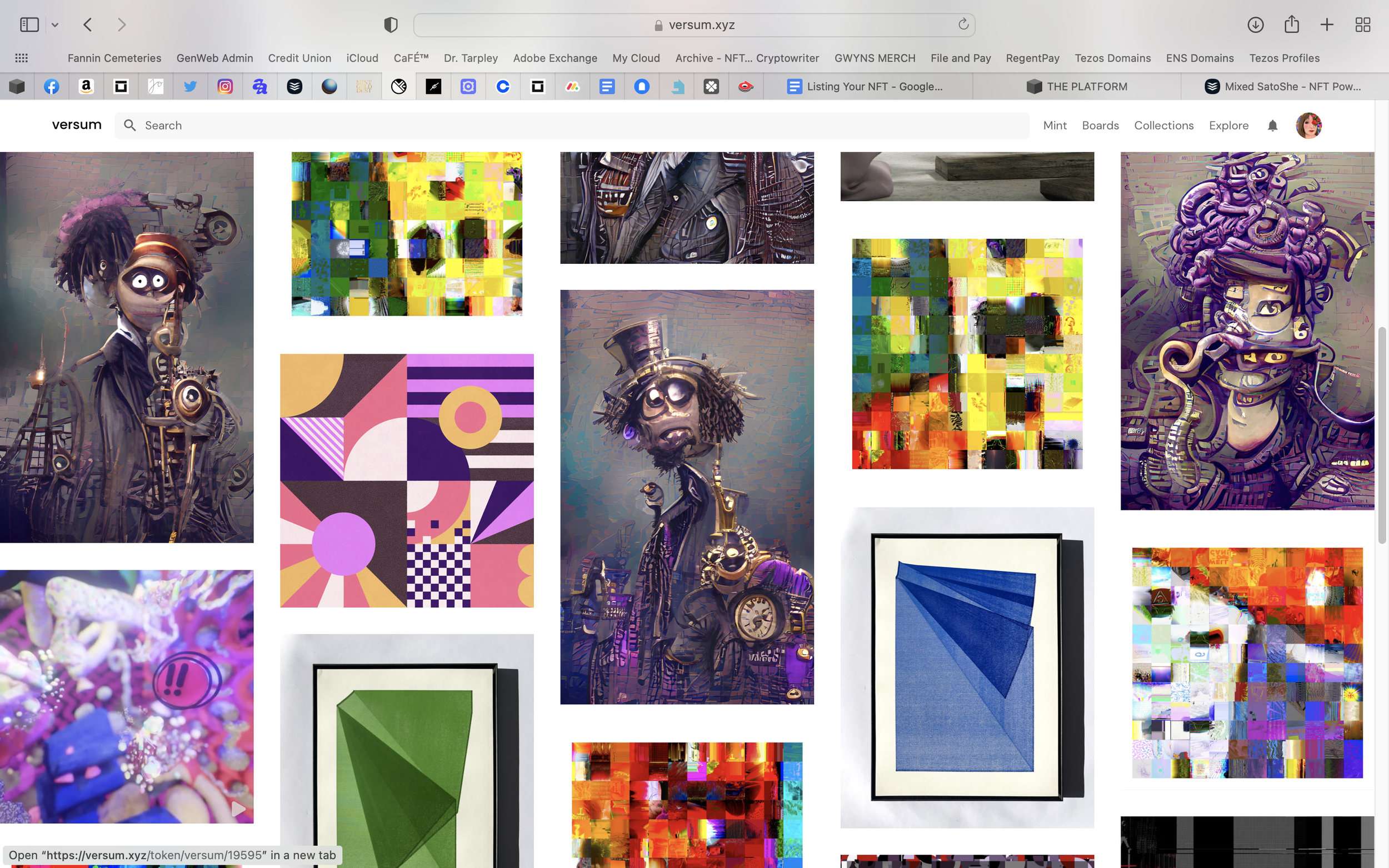This screenshot has height=868, width=1389.
Task: Open the Tezos Domains bookmark
Action: (x=1112, y=58)
